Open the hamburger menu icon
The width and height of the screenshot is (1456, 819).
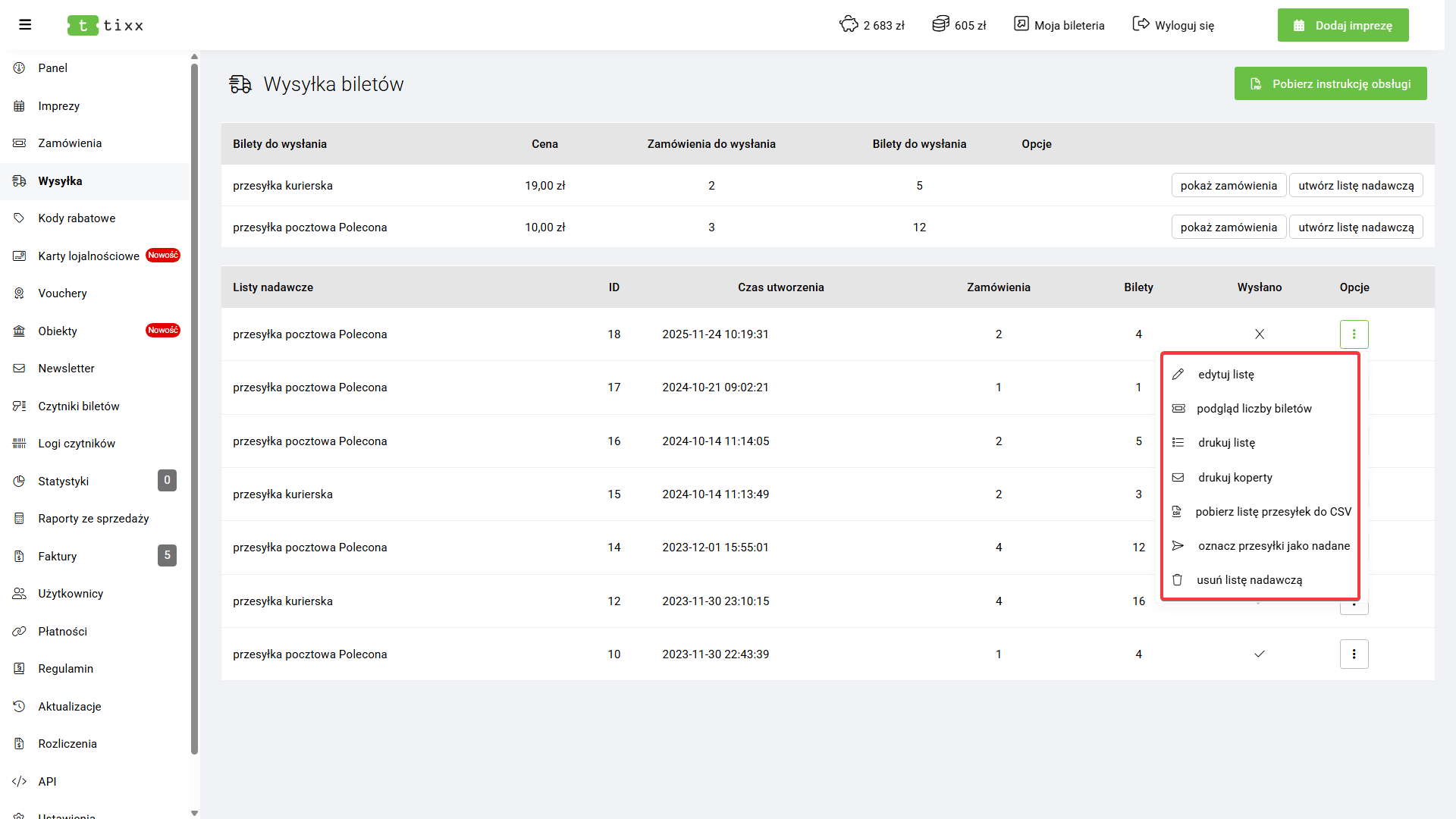[25, 25]
